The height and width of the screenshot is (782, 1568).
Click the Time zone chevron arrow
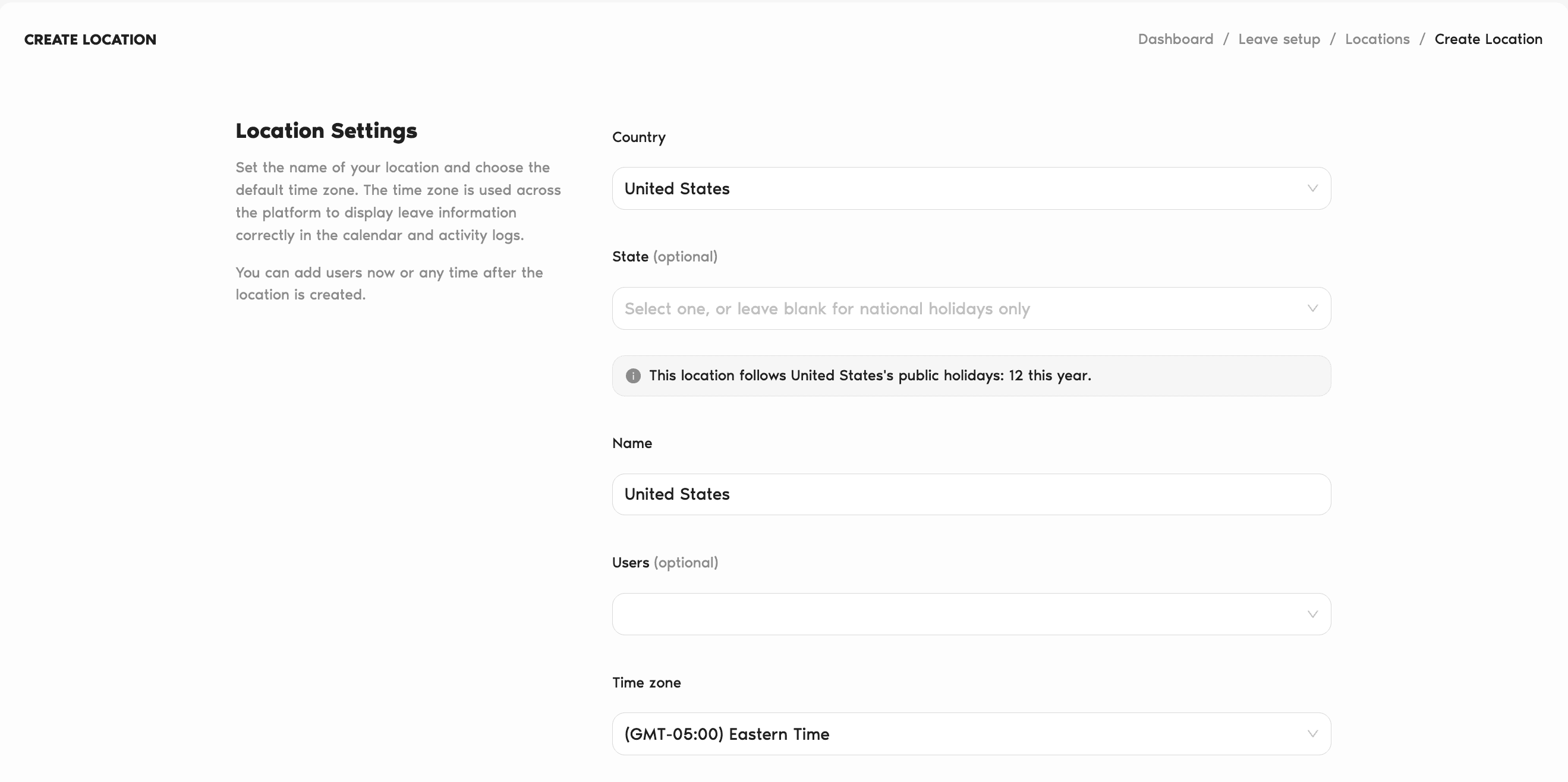pos(1312,734)
